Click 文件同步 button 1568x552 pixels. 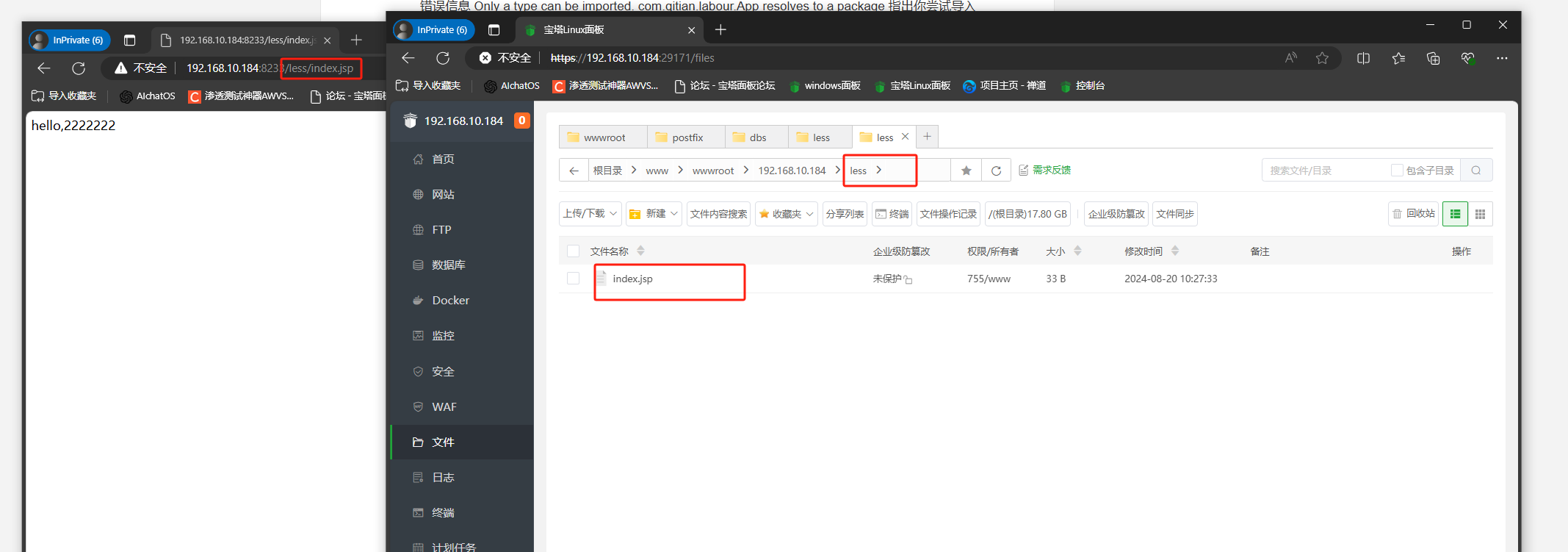pyautogui.click(x=1175, y=214)
